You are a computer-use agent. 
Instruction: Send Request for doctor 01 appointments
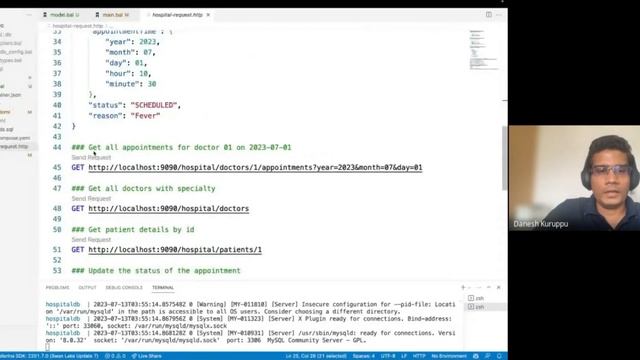click(91, 158)
